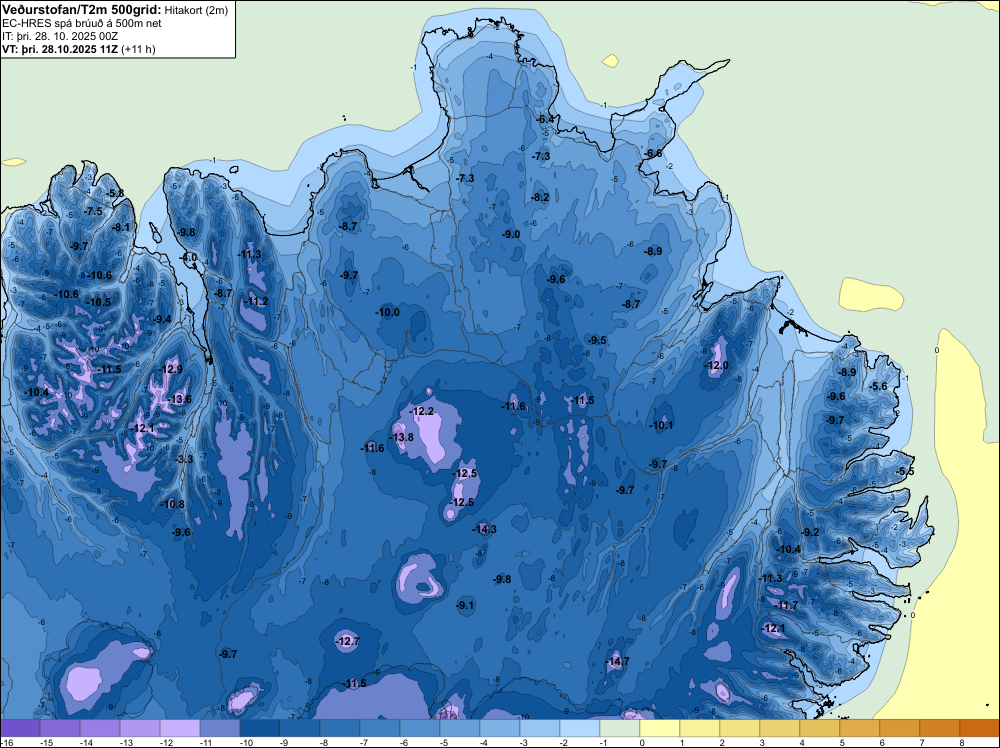Click the -9.5 temperature value

[597, 341]
